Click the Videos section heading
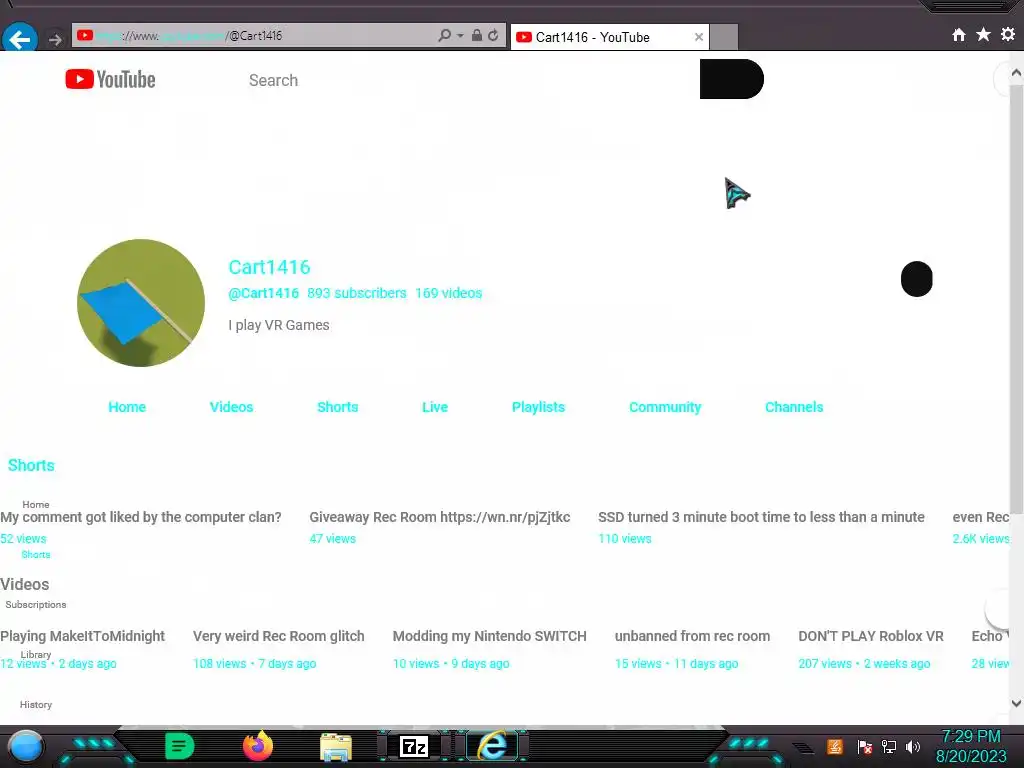 (25, 584)
